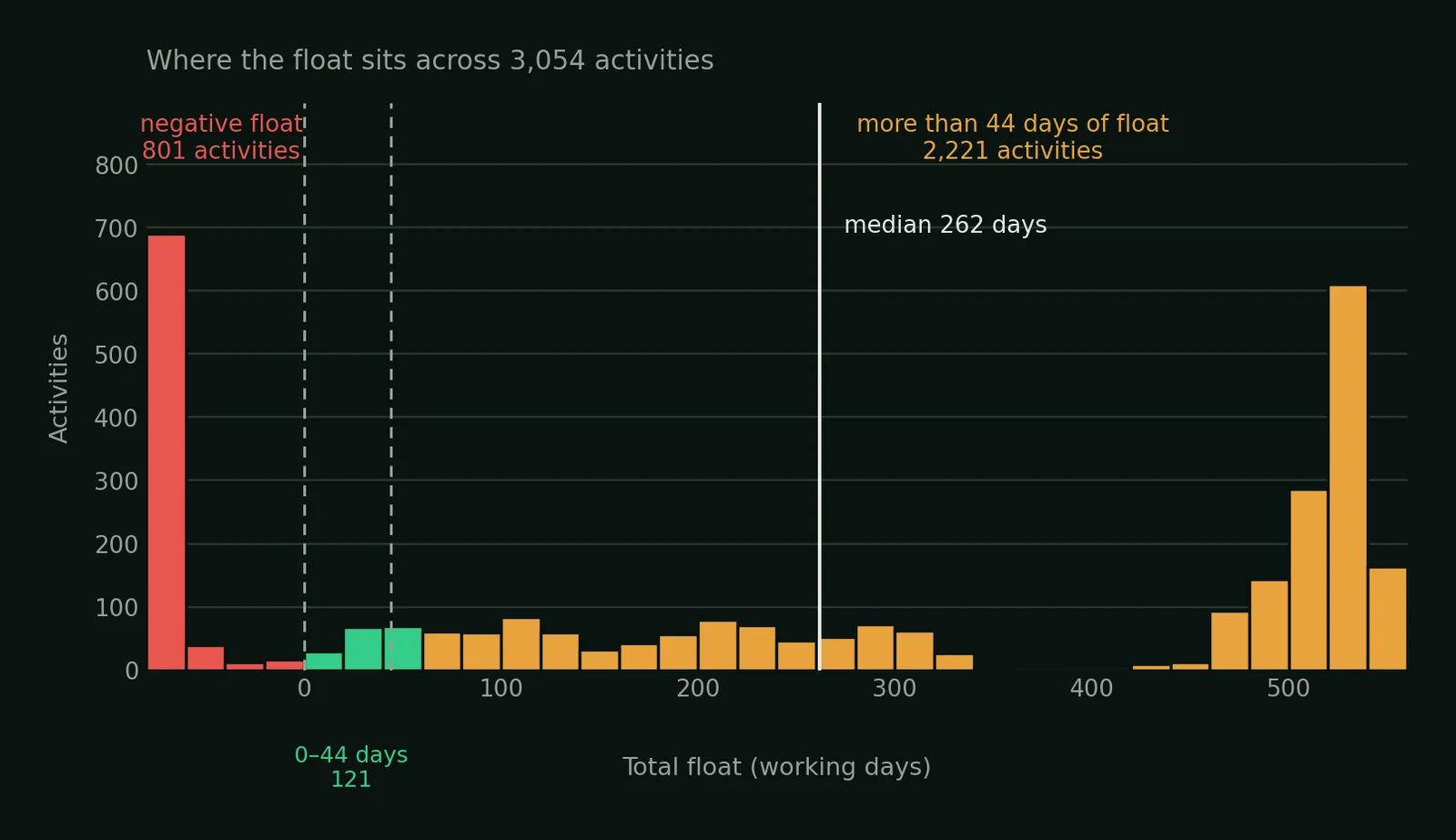Select the last orange bar at the right edge
Image resolution: width=1456 pixels, height=840 pixels.
[x=1388, y=619]
